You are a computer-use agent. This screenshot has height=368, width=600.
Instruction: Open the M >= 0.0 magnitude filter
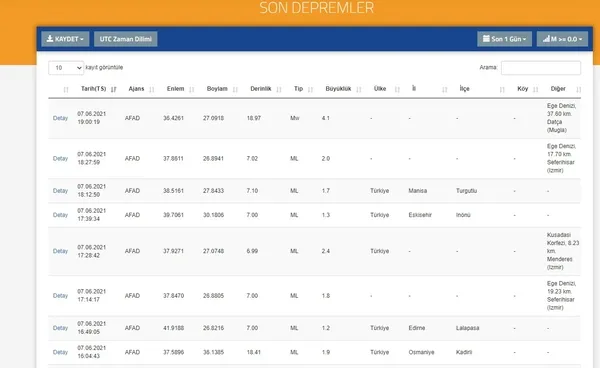click(x=562, y=39)
